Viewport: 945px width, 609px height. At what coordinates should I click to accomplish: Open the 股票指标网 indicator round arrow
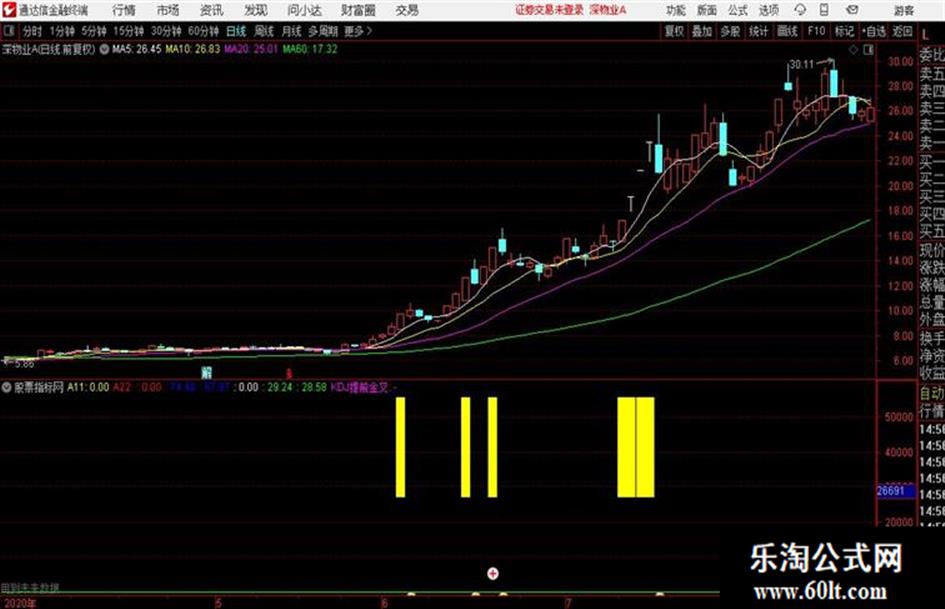(x=7, y=387)
